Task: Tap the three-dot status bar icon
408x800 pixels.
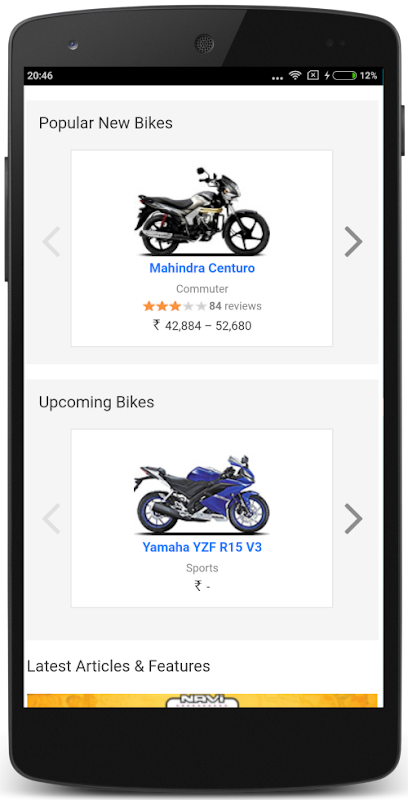Action: click(277, 78)
